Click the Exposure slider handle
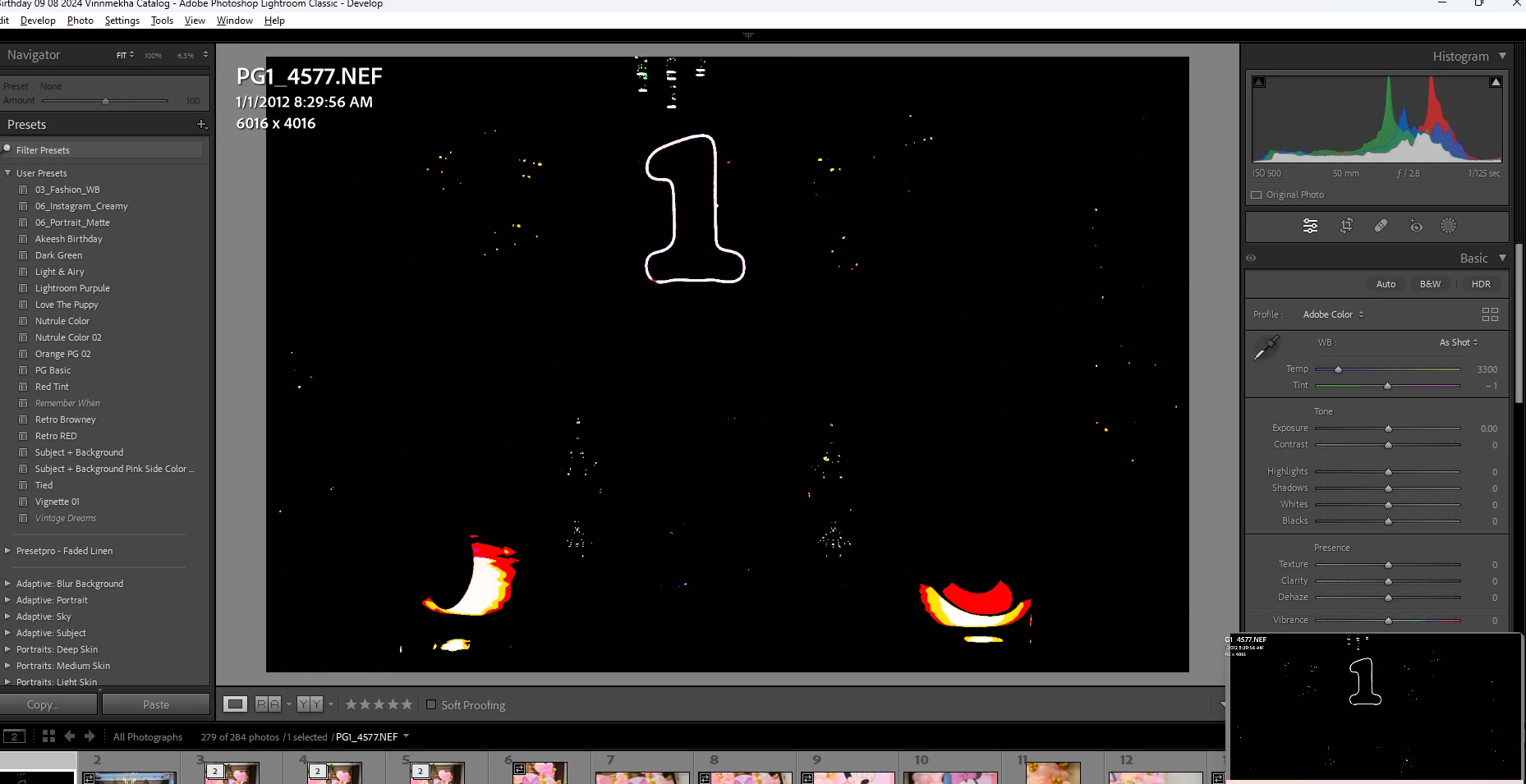The height and width of the screenshot is (784, 1526). point(1388,429)
